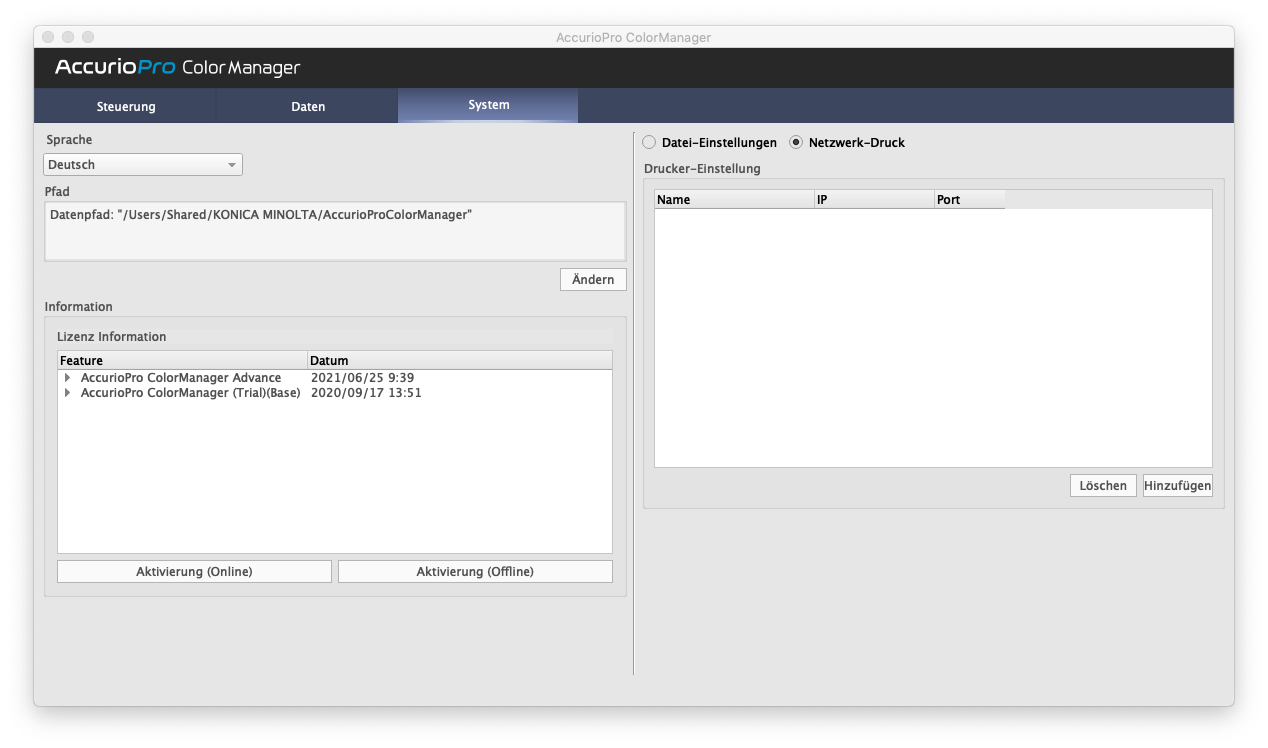Click the date 2021/06/25 9:39
Image resolution: width=1268 pixels, height=748 pixels.
pyautogui.click(x=362, y=378)
